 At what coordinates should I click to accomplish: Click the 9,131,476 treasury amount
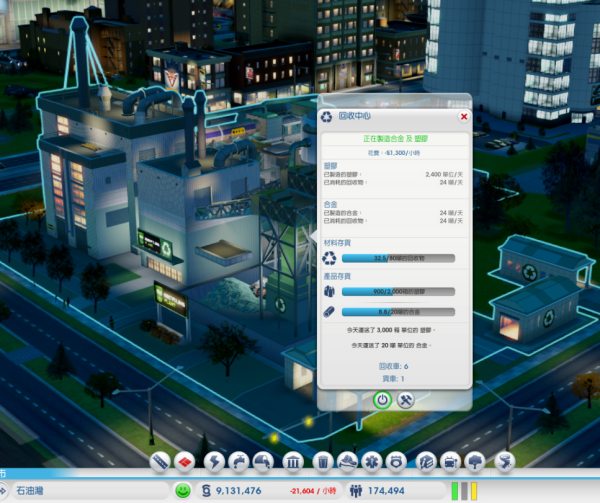click(x=238, y=490)
